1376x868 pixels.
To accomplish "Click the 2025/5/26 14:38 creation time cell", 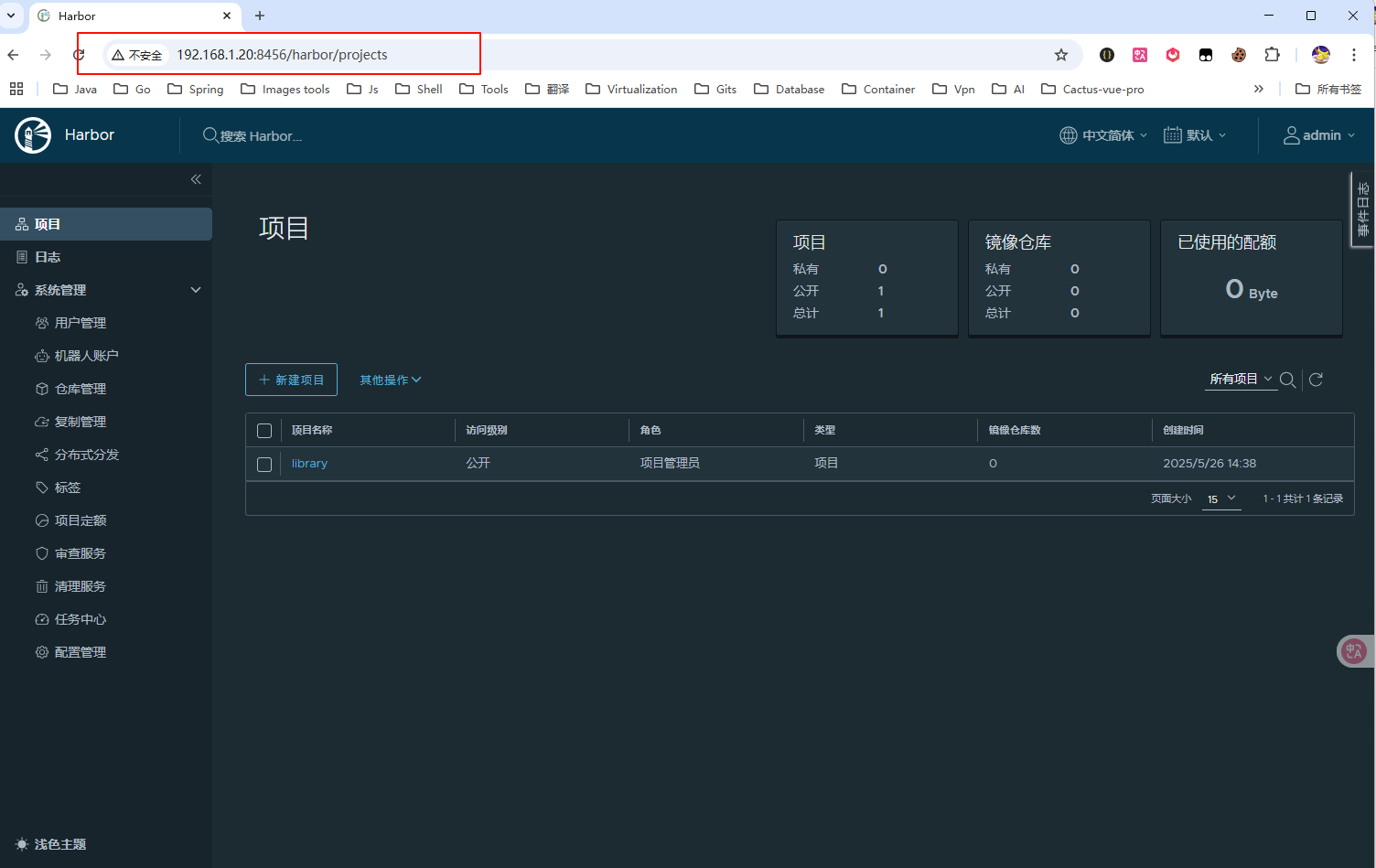I will coord(1209,464).
